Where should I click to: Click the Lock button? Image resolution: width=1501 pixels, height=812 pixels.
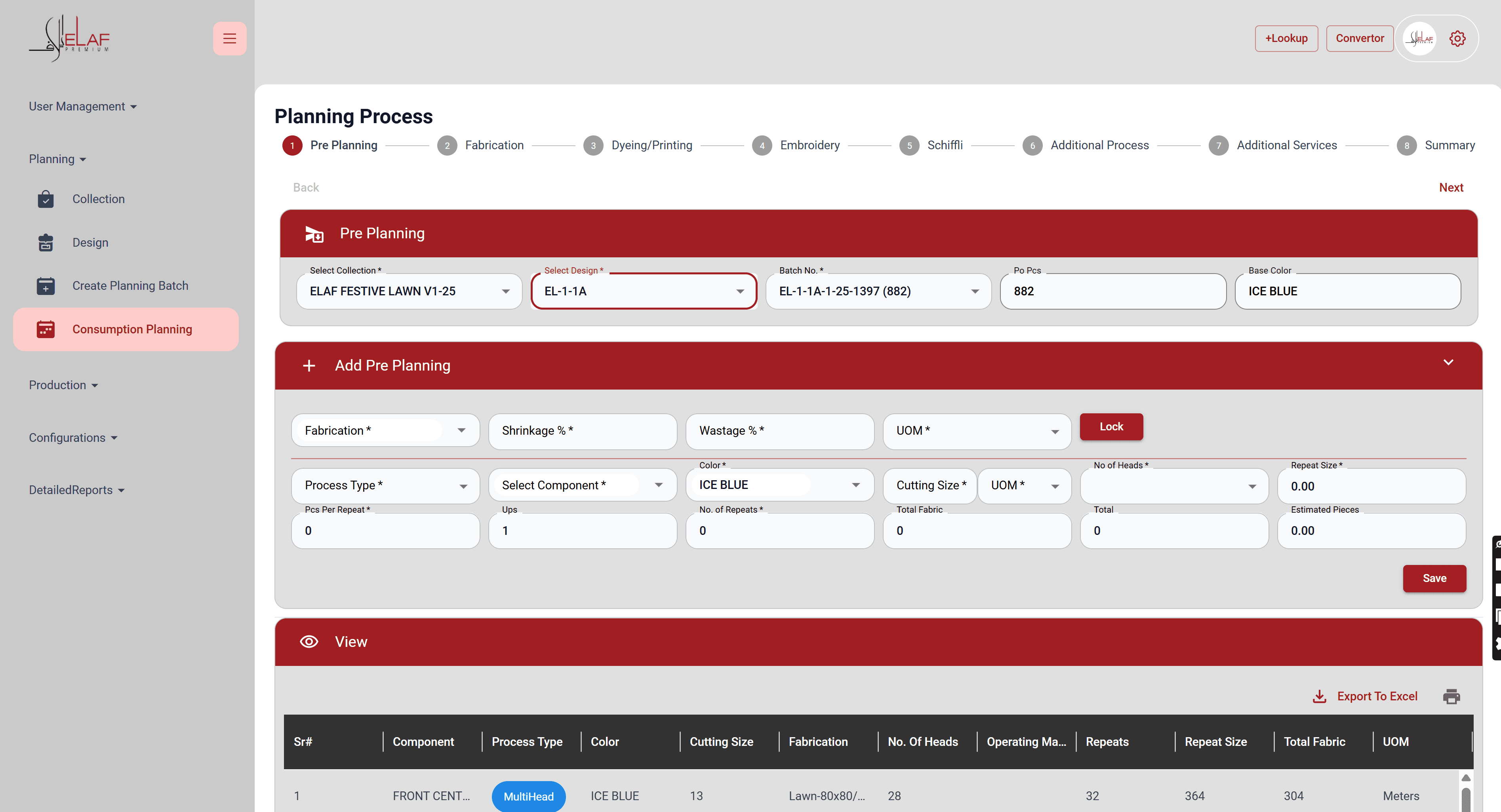(1111, 426)
